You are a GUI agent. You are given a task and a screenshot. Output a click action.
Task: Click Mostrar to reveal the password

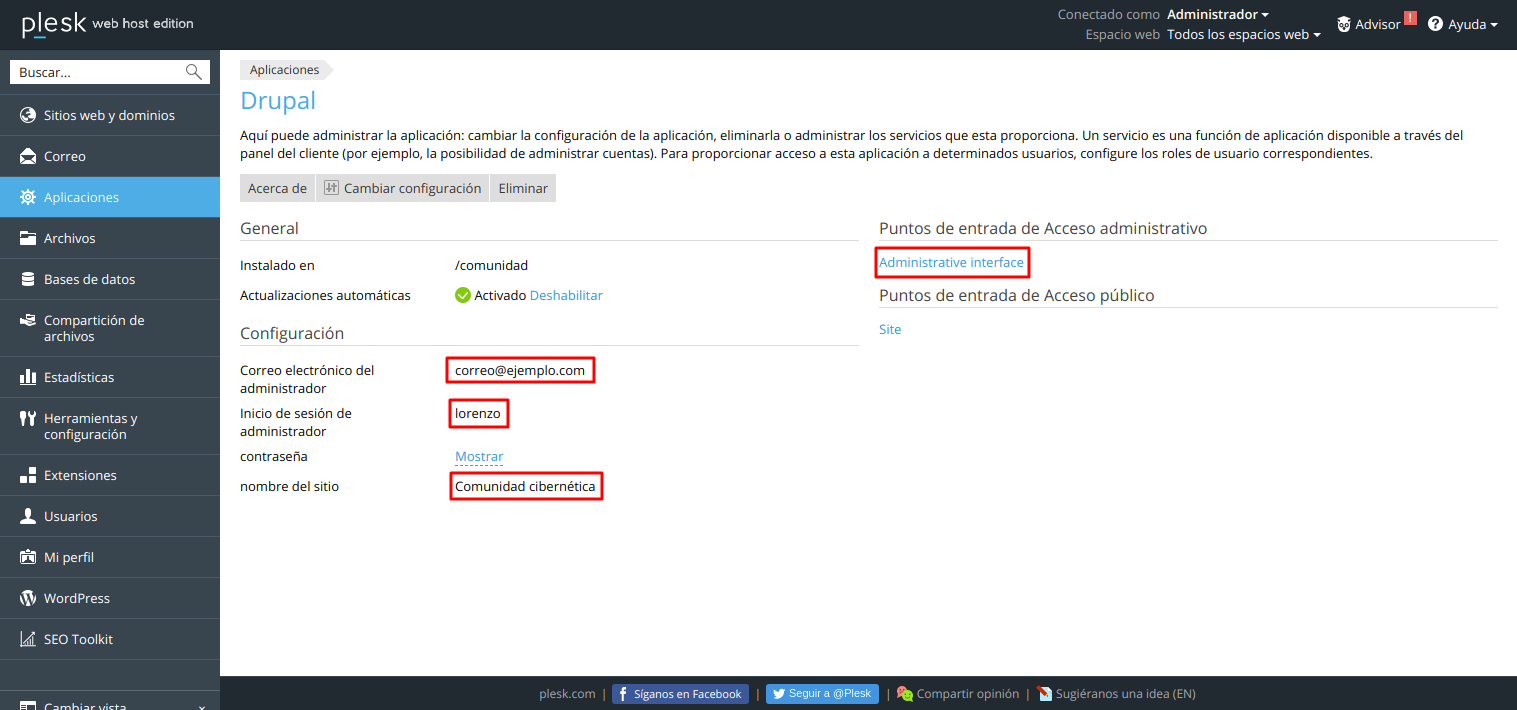(x=478, y=456)
